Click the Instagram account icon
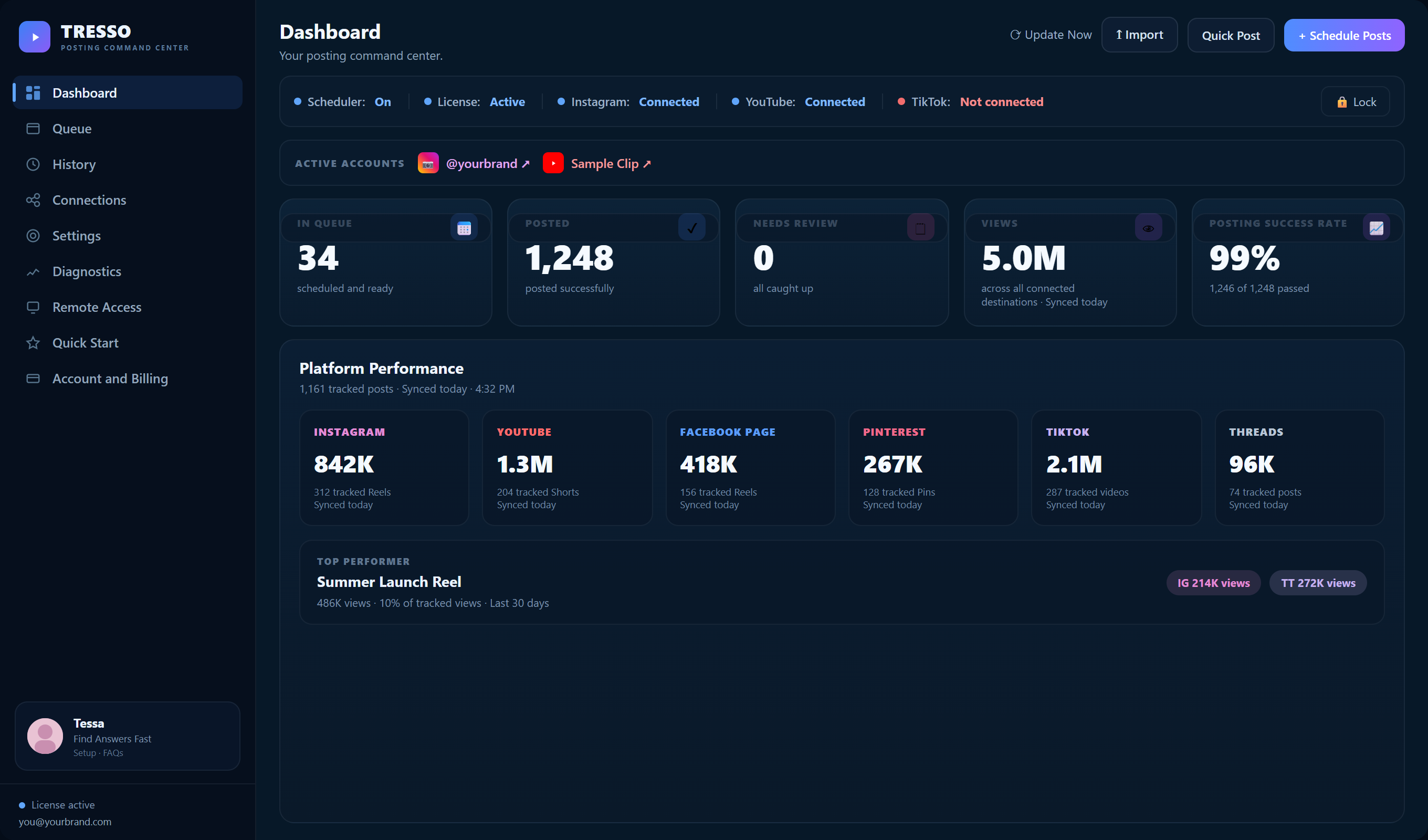Screen dimensions: 1428x840 (x=428, y=163)
